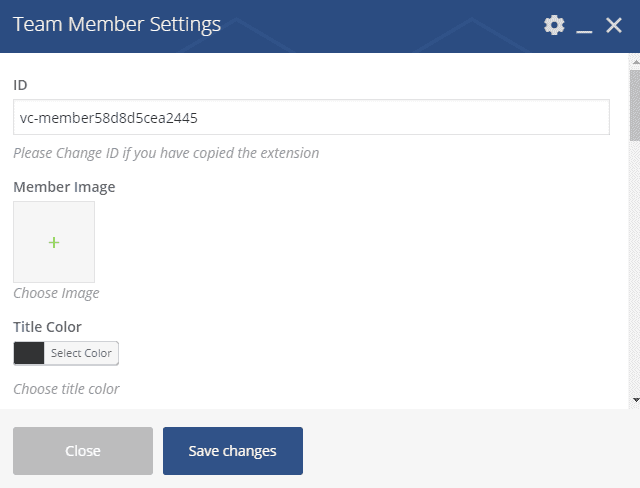This screenshot has width=640, height=488.
Task: Open the gear settings icon in header
Action: click(x=554, y=26)
